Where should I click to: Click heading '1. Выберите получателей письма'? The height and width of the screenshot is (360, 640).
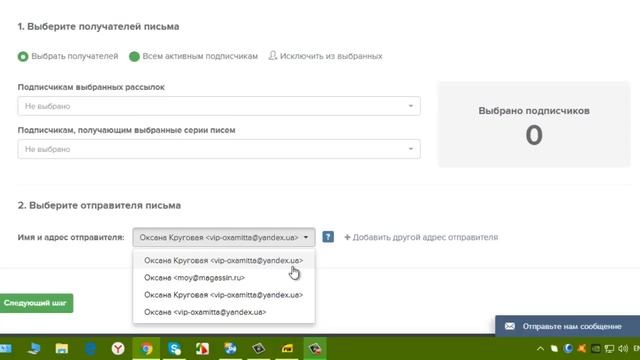pyautogui.click(x=98, y=27)
